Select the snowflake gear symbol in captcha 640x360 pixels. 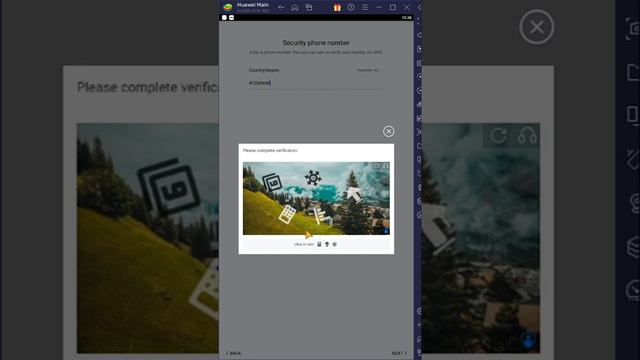(x=313, y=178)
